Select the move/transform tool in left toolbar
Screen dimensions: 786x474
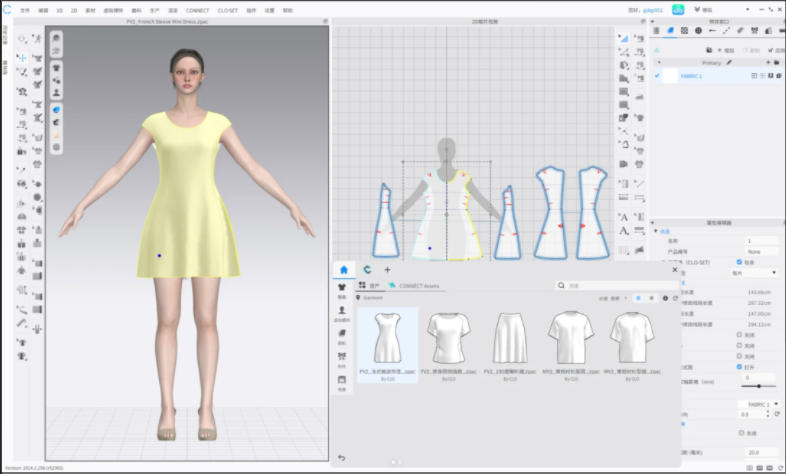22,58
